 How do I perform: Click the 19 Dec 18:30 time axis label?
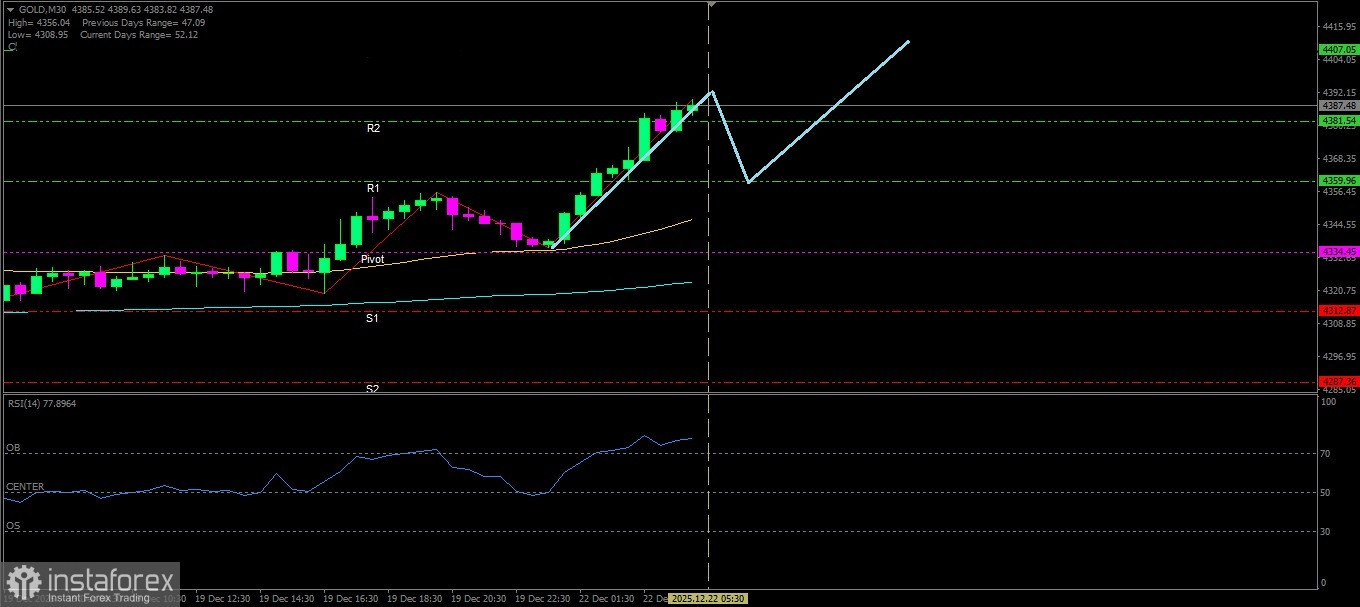click(x=415, y=598)
